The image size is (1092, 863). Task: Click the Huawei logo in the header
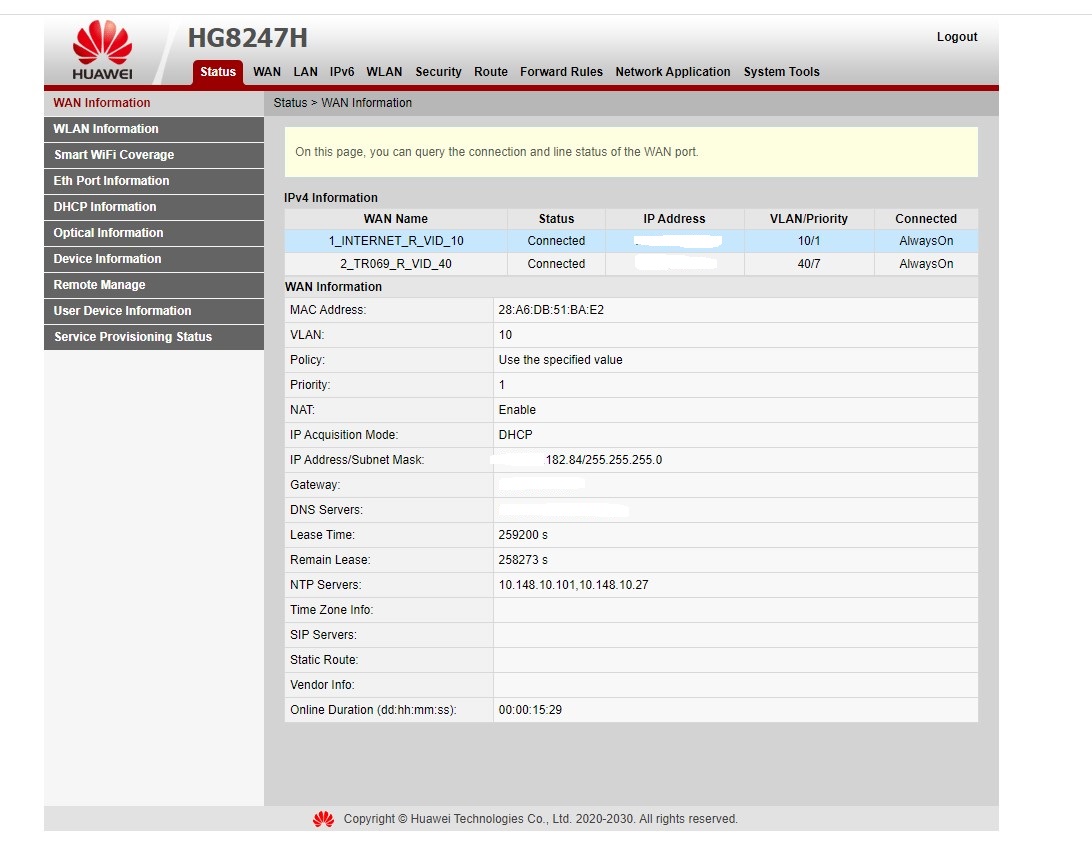click(102, 50)
